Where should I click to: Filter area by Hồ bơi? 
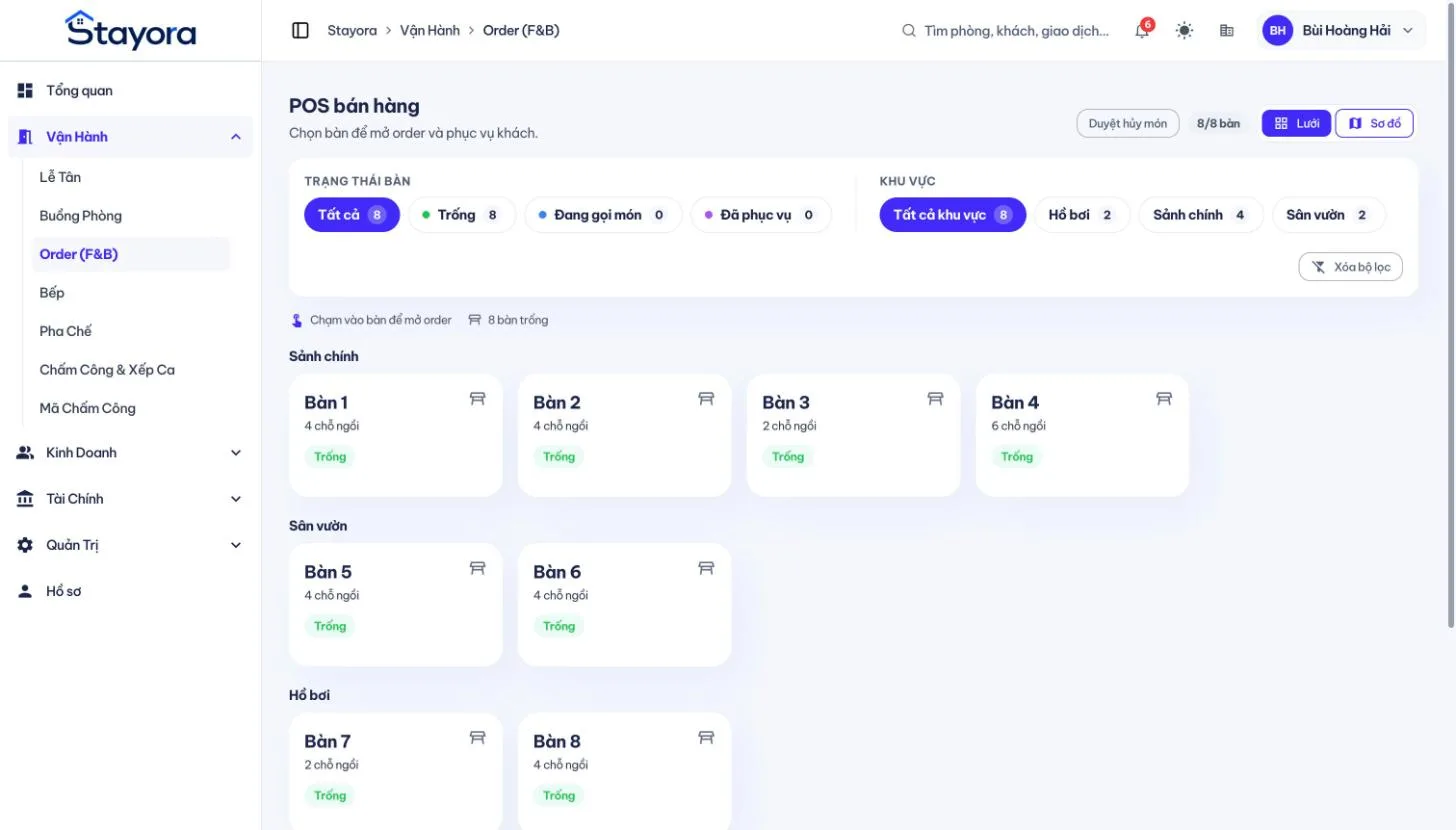click(1082, 215)
